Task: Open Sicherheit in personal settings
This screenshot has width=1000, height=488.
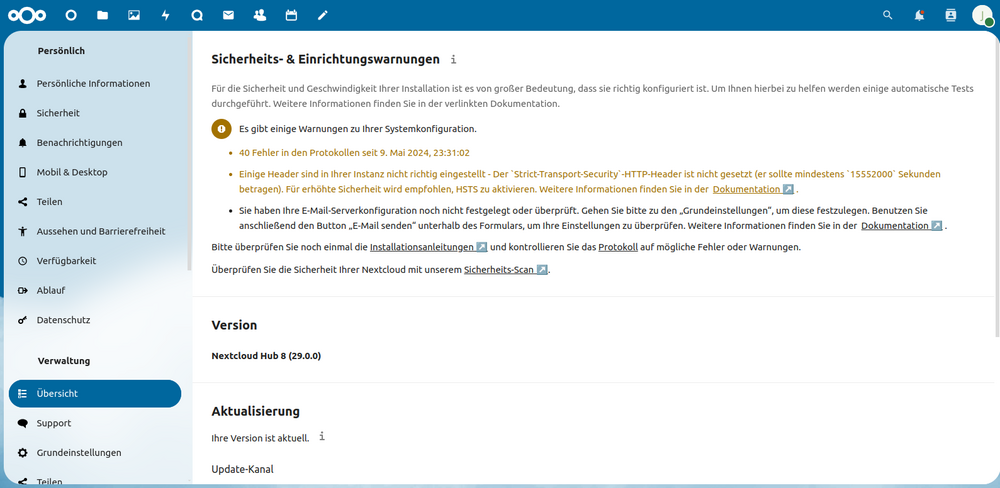Action: click(x=94, y=113)
